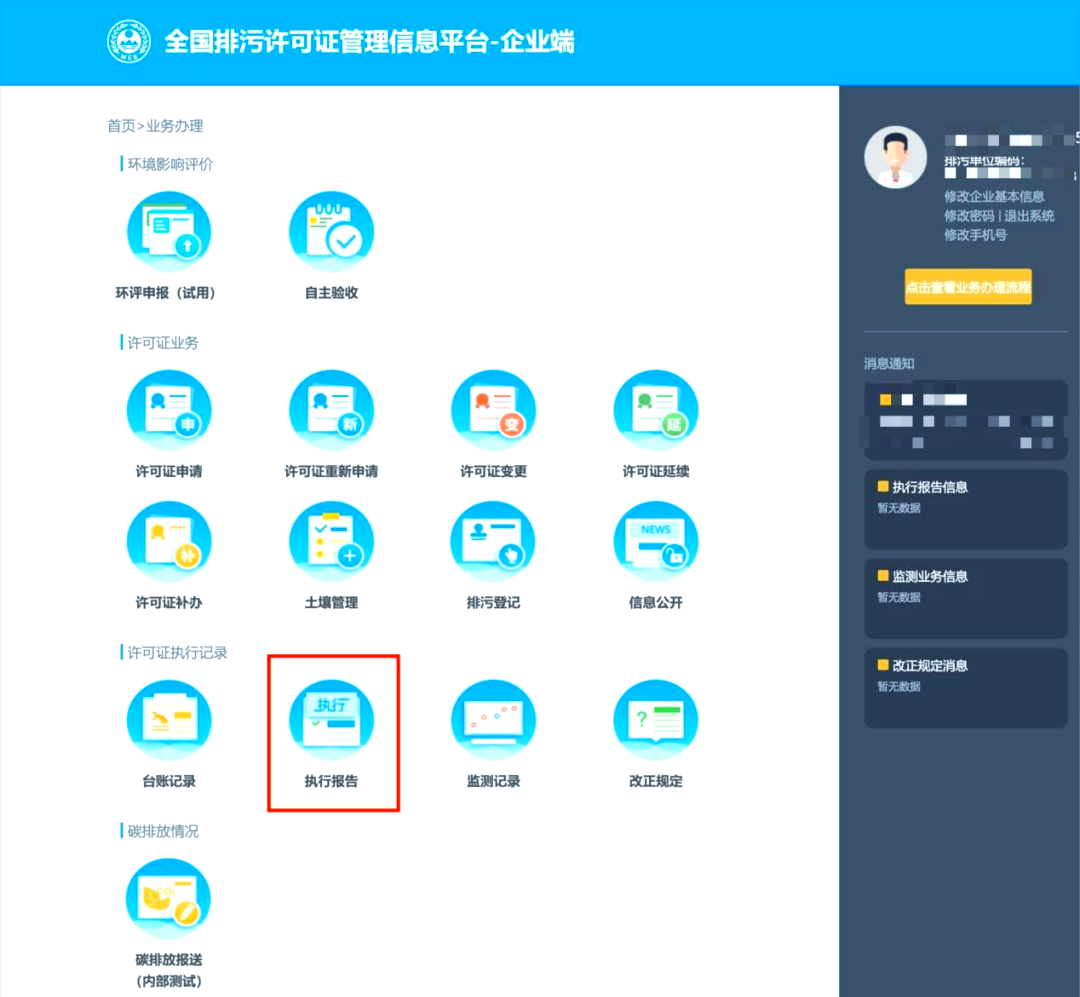
Task: Launch 许可证申请 icon
Action: [x=169, y=411]
